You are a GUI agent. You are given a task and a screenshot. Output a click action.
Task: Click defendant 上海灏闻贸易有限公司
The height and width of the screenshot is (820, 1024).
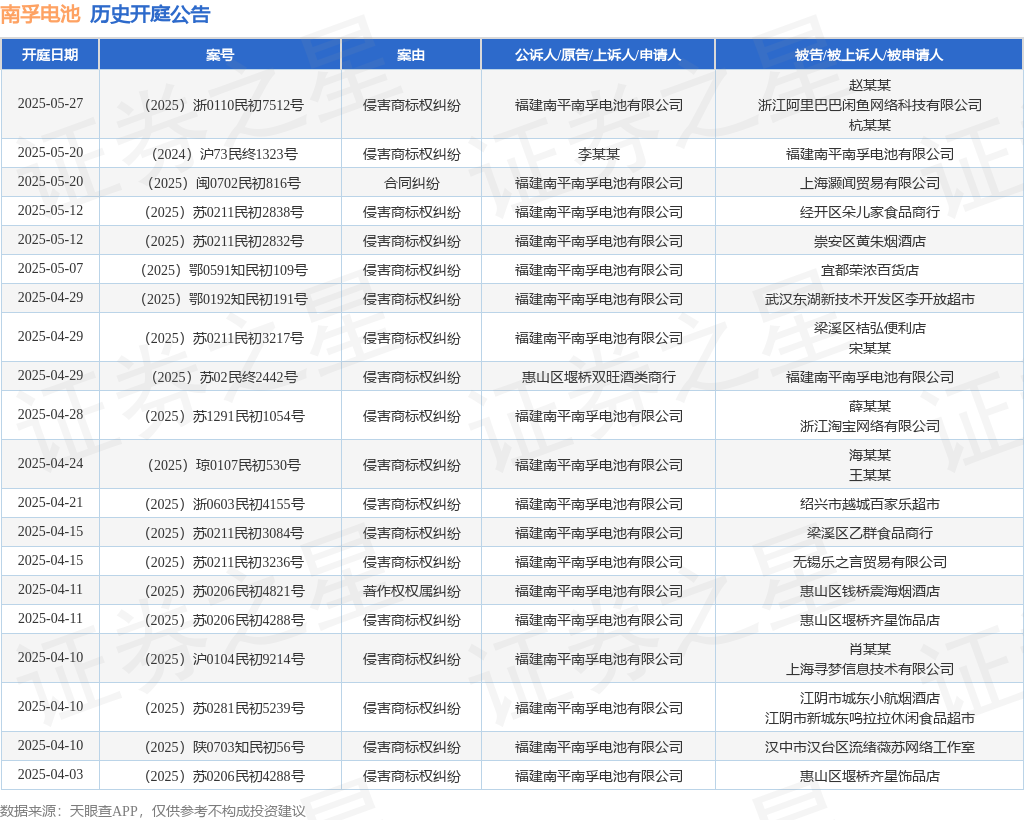point(869,183)
